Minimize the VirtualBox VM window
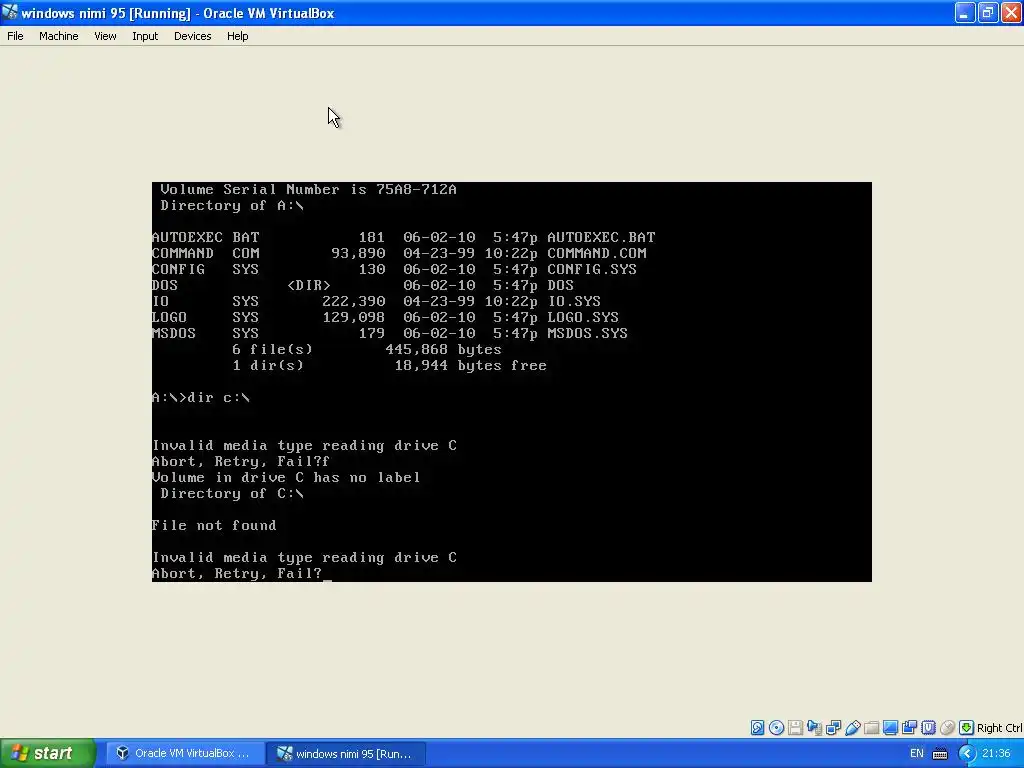The image size is (1024, 768). (965, 12)
